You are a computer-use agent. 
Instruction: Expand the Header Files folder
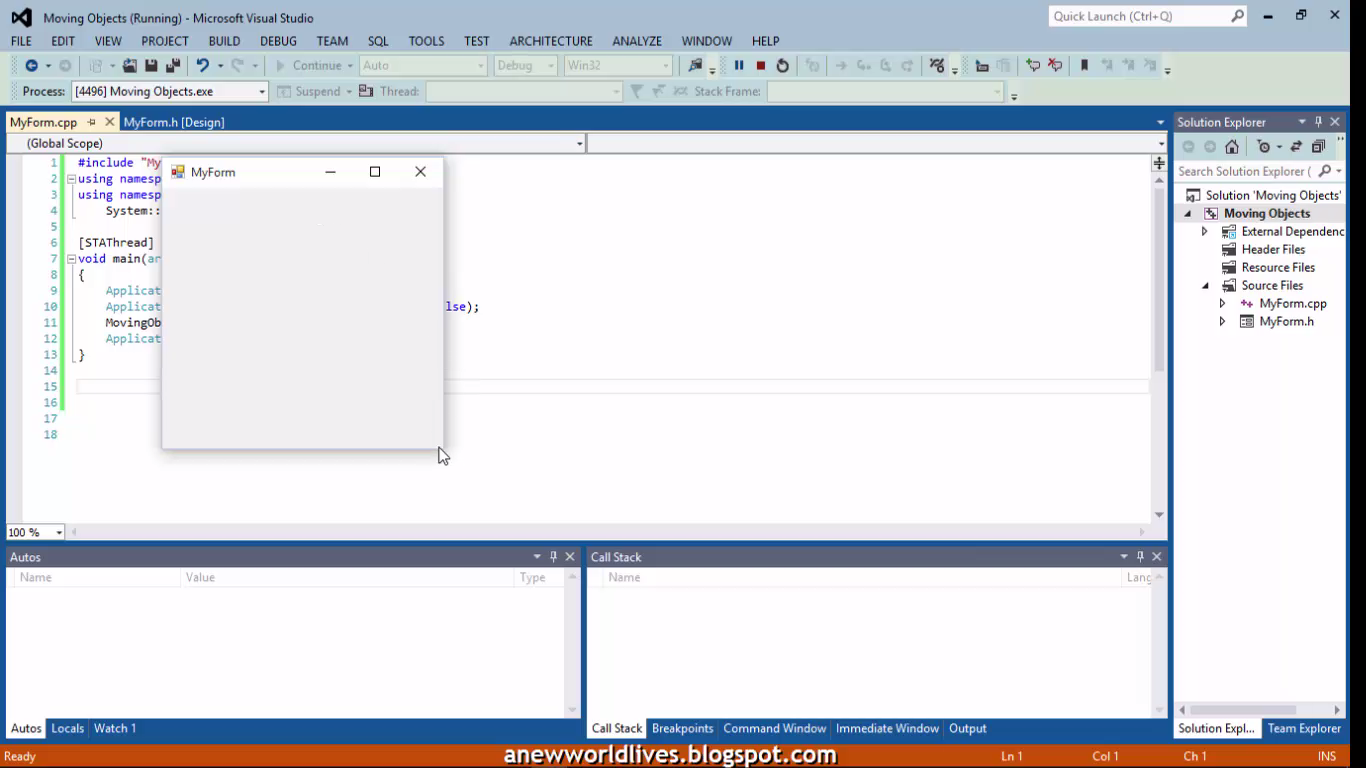tap(1205, 249)
